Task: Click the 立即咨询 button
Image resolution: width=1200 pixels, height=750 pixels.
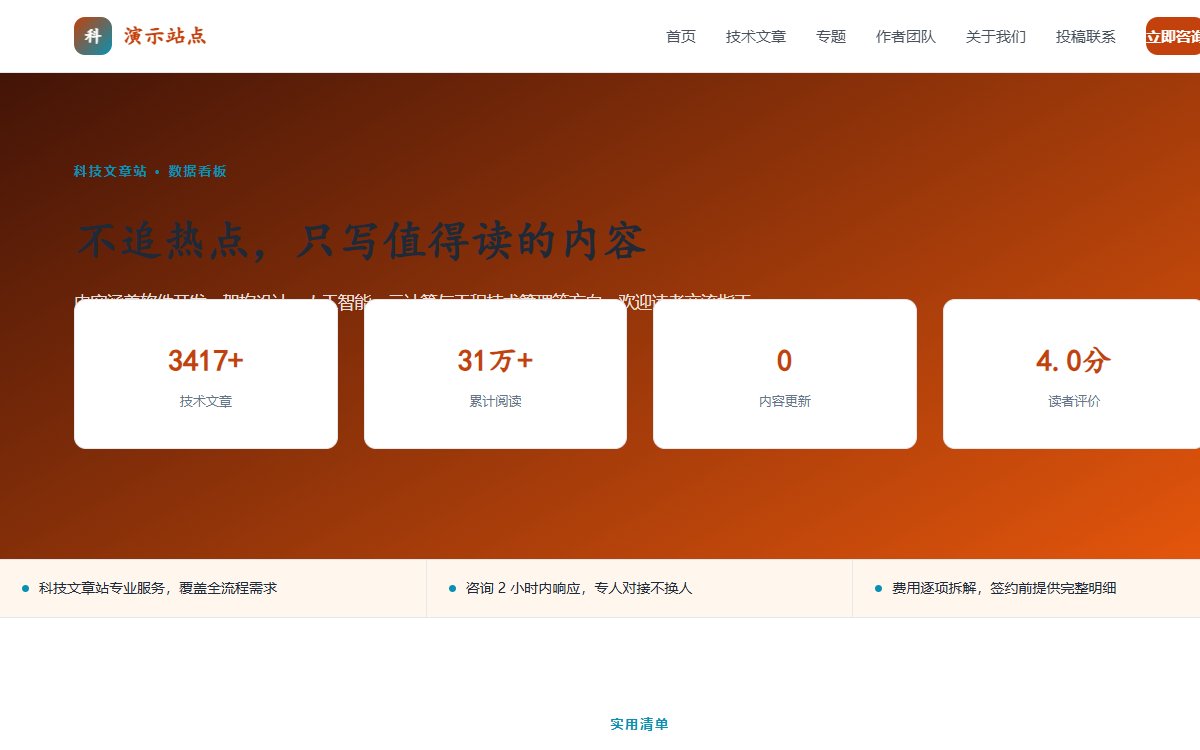Action: pyautogui.click(x=1173, y=36)
